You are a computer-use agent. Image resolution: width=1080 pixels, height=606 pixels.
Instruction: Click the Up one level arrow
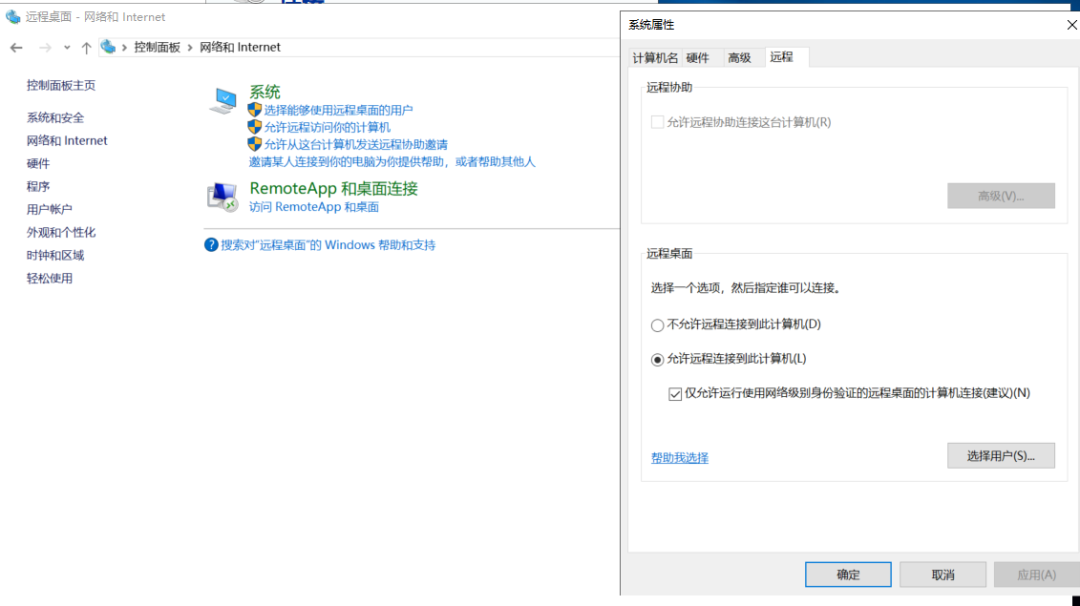[x=86, y=48]
